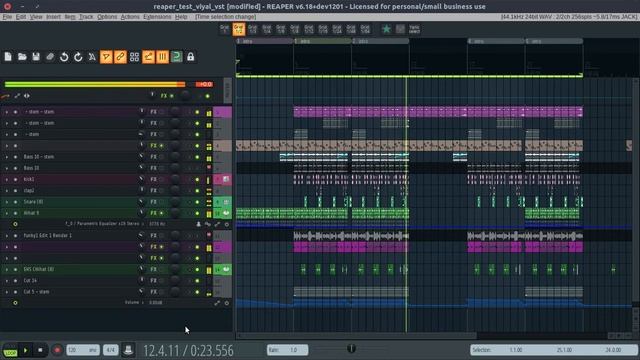Toggle the padlock lock icon
Viewport: 640px width, 360px height.
[191, 57]
